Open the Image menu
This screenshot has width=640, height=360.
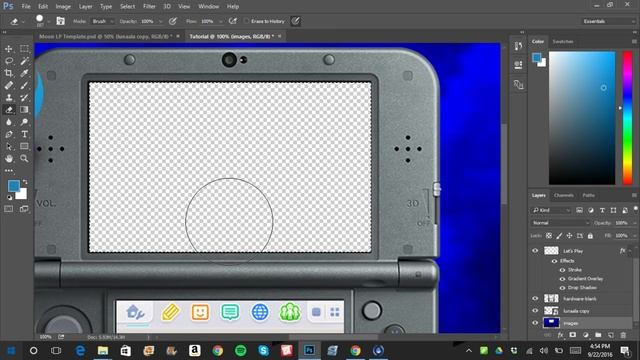tap(63, 7)
